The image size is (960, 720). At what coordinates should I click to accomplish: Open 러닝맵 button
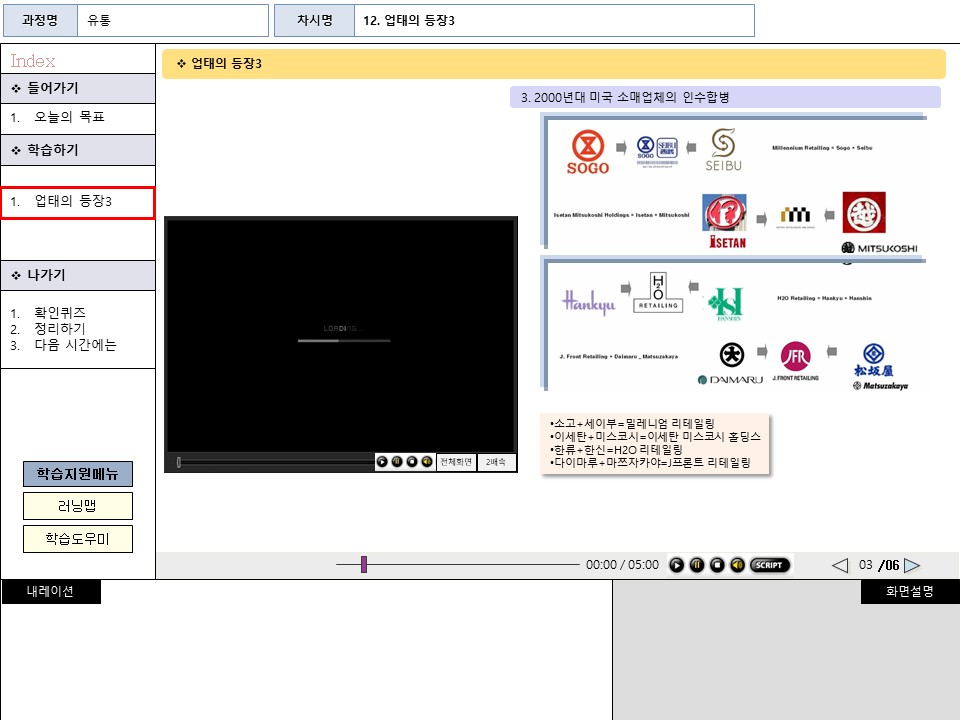[x=78, y=506]
